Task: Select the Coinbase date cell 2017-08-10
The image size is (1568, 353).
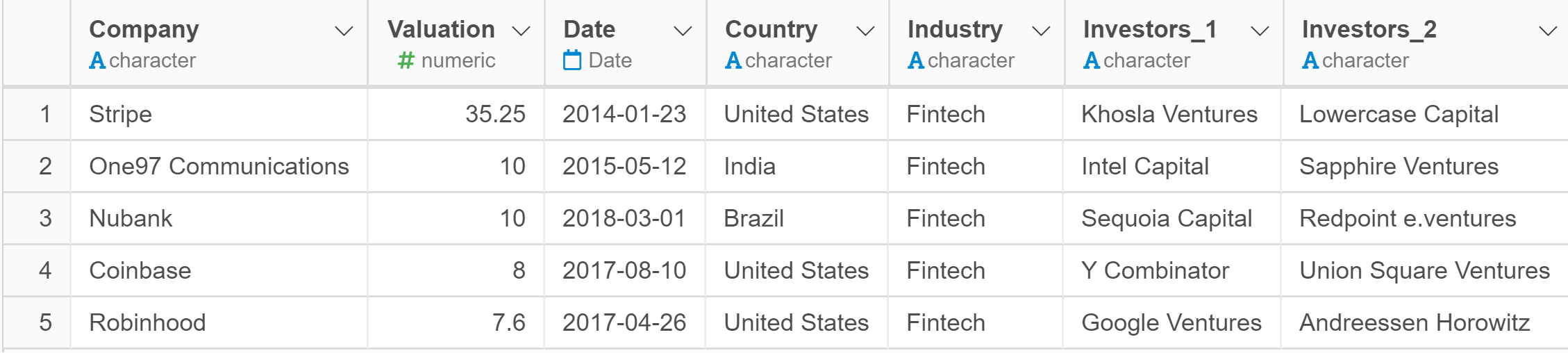Action: point(624,270)
